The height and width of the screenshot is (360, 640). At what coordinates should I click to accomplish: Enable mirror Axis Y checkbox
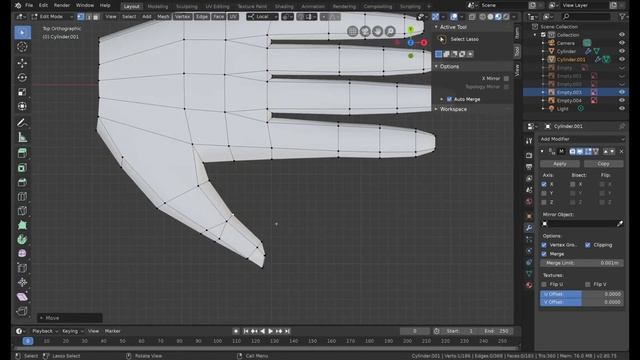click(544, 193)
